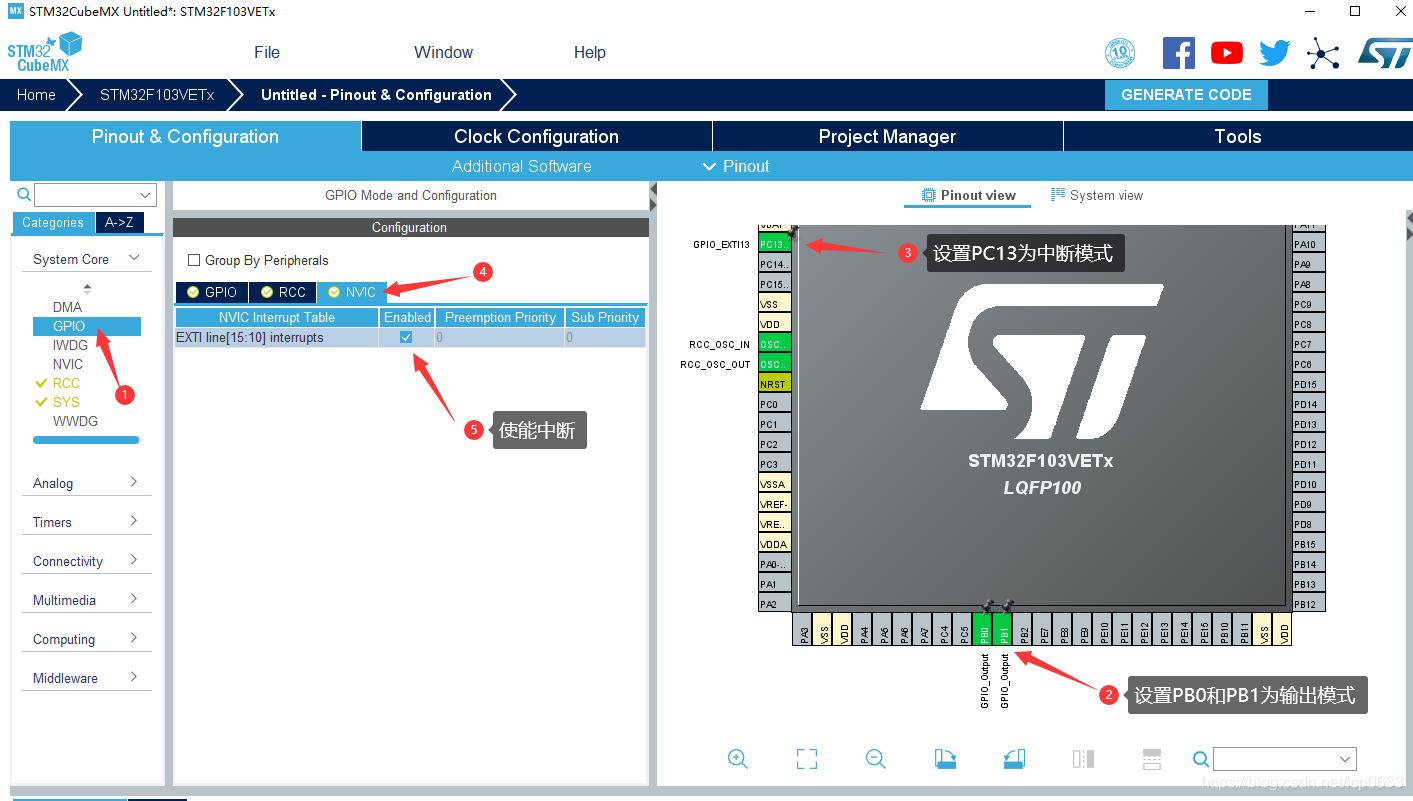Open the Window menu

pyautogui.click(x=444, y=52)
